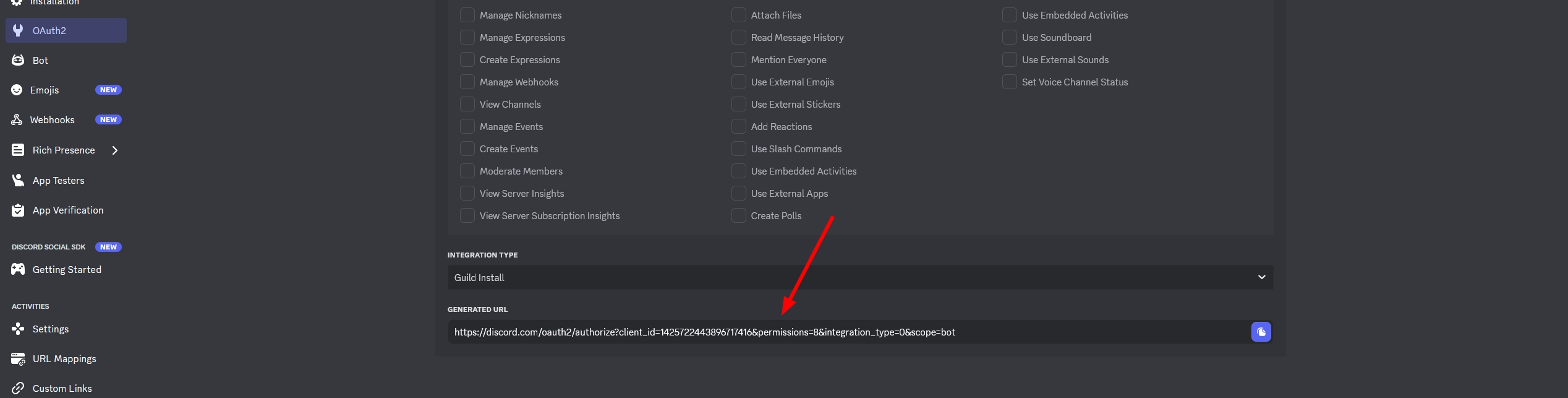Go to Activities Settings page
The image size is (1568, 398).
point(51,329)
